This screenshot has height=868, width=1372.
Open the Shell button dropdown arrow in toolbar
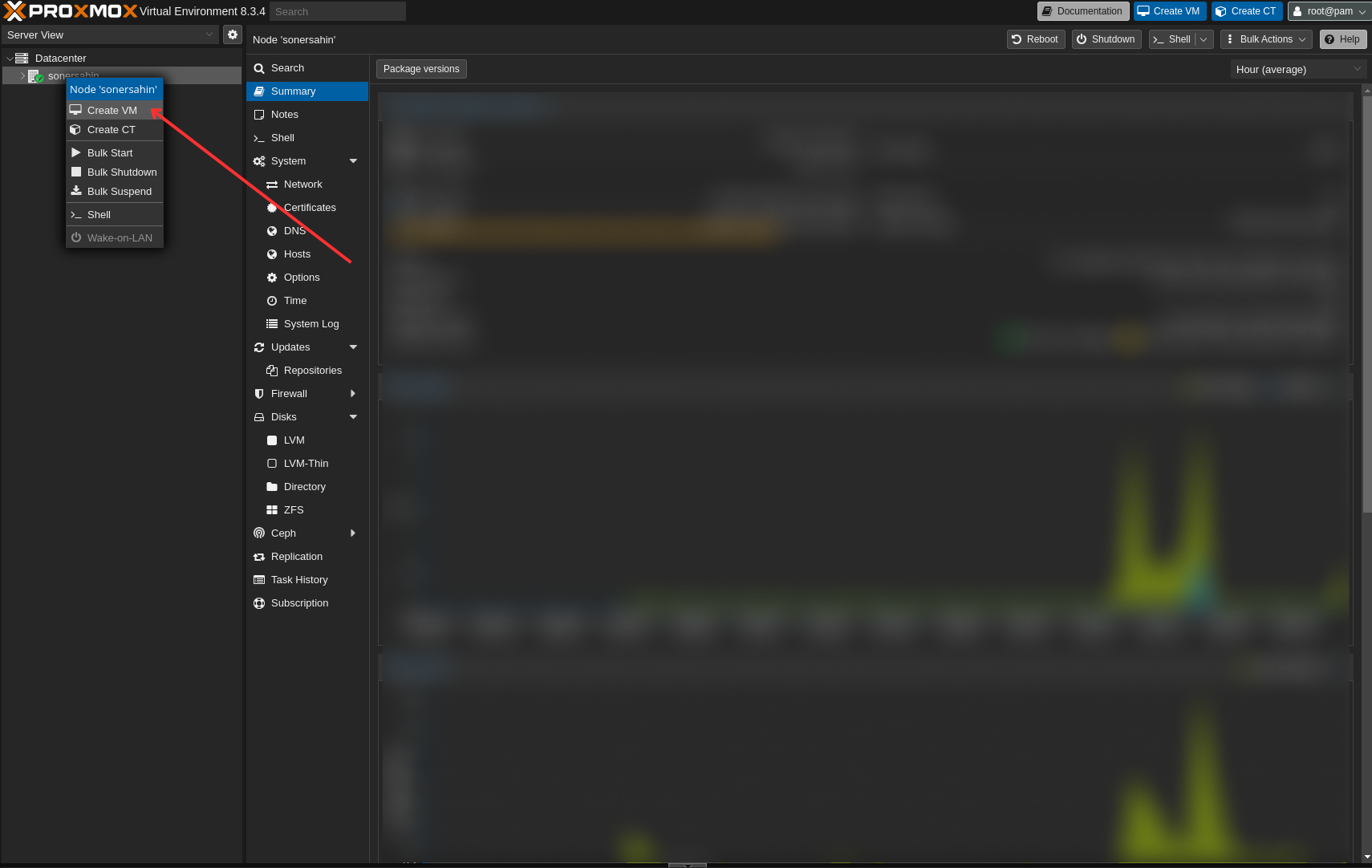click(x=1204, y=39)
